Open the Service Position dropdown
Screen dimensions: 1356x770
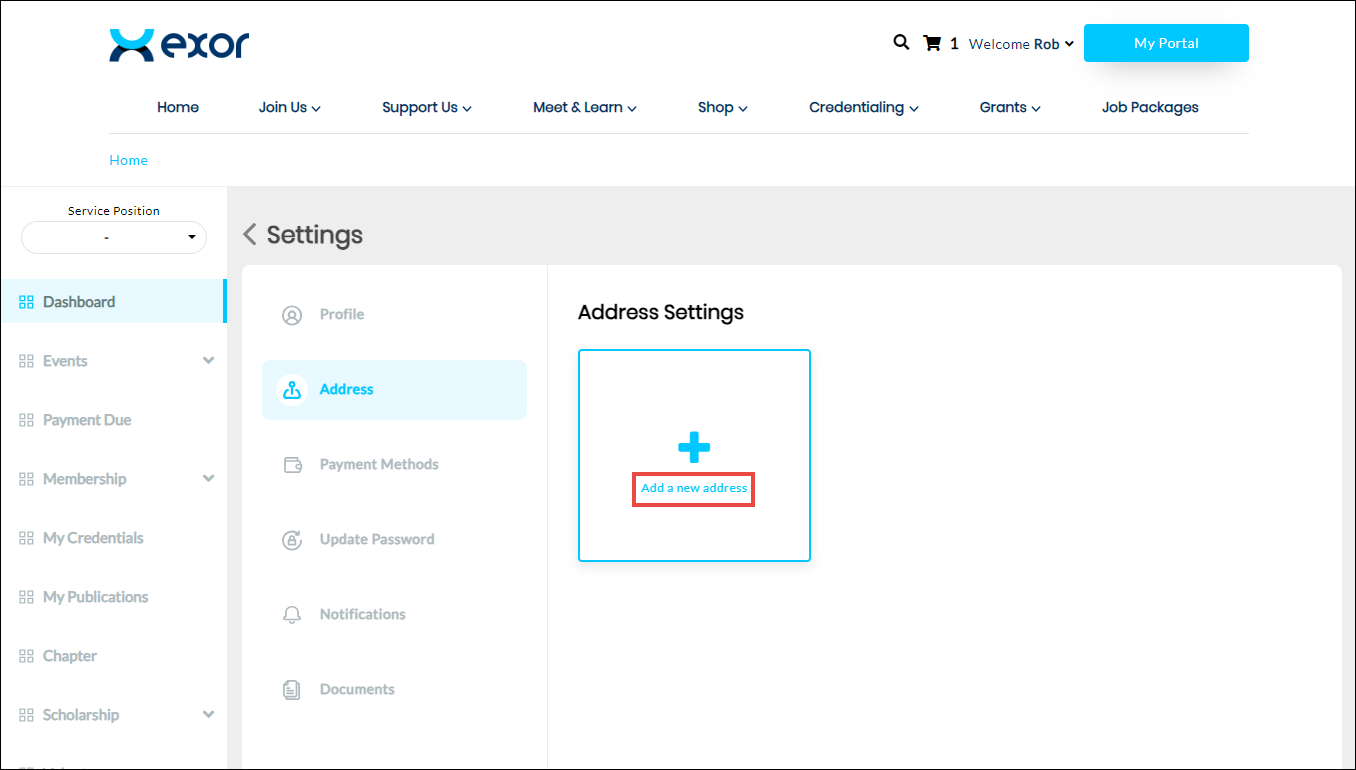point(114,238)
